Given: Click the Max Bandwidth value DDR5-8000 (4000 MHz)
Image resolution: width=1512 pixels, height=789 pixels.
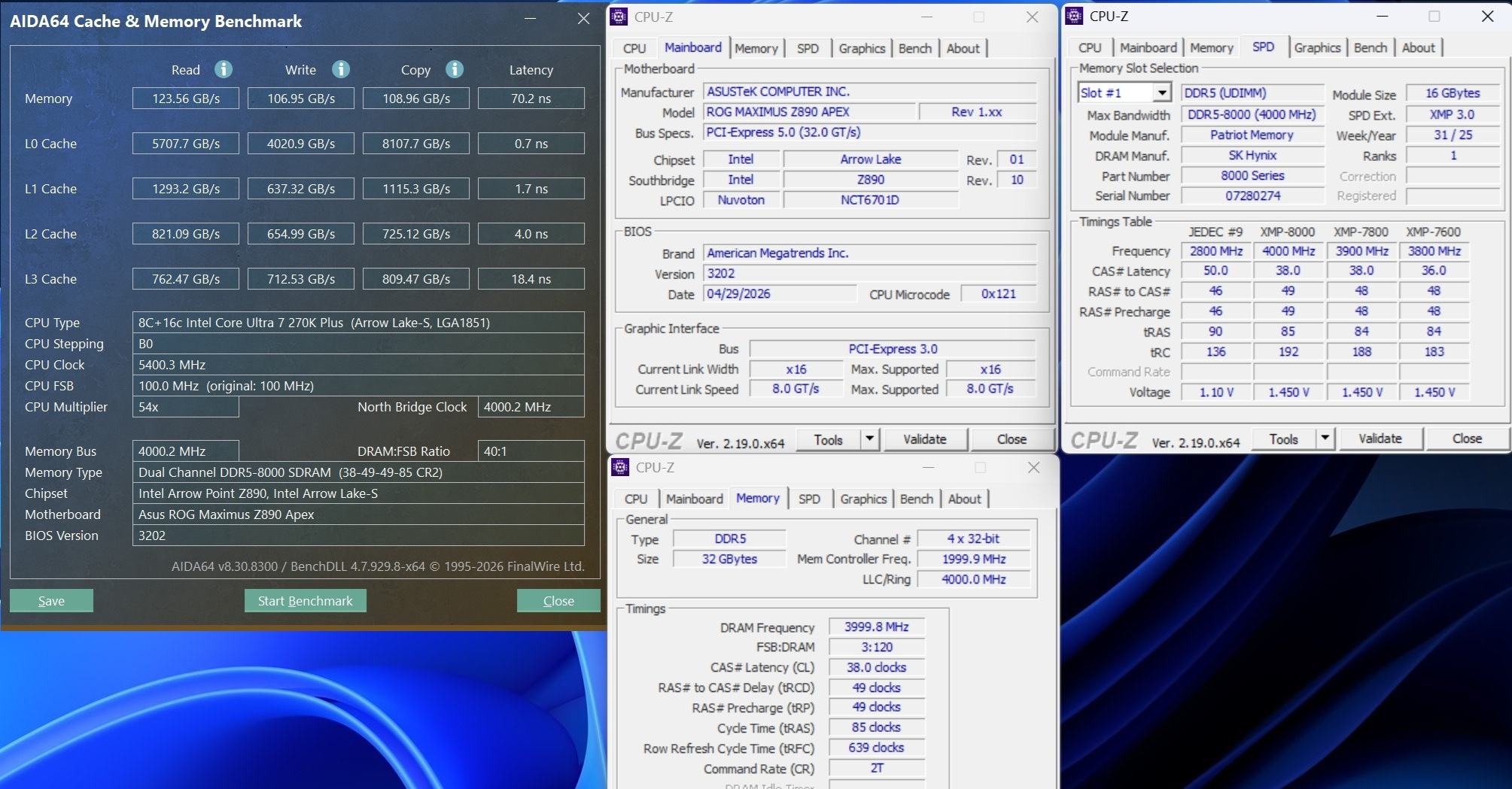Looking at the screenshot, I should [1252, 115].
